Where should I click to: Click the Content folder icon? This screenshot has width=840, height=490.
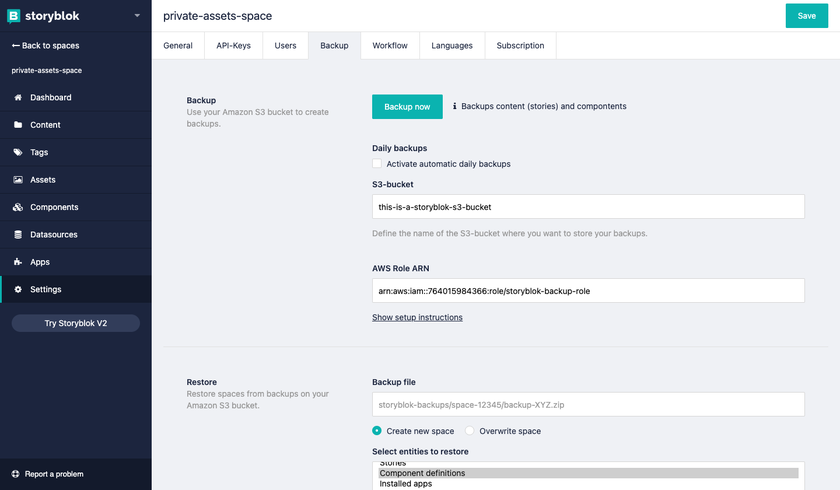tap(18, 125)
